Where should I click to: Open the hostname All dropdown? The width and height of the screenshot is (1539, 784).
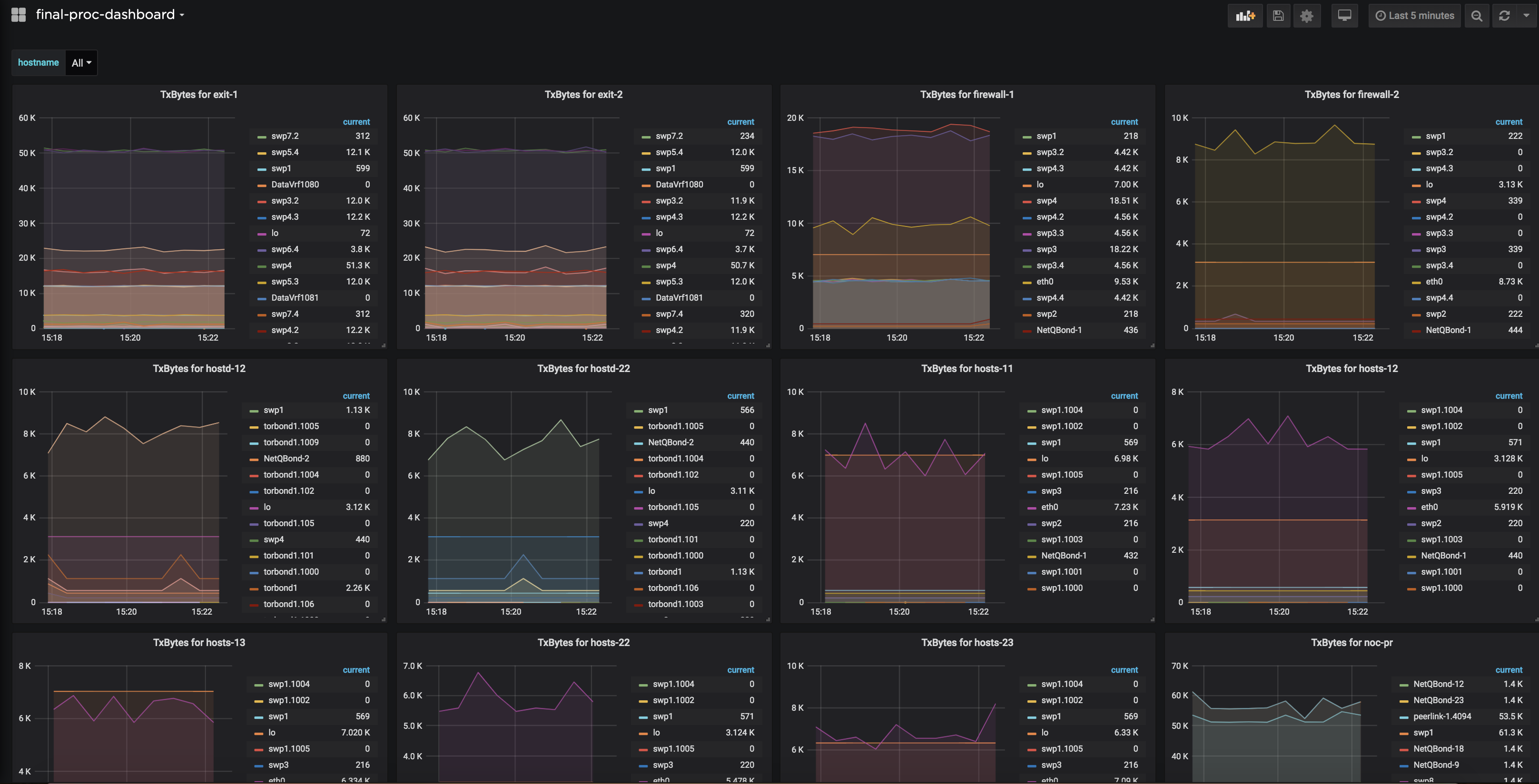[81, 63]
